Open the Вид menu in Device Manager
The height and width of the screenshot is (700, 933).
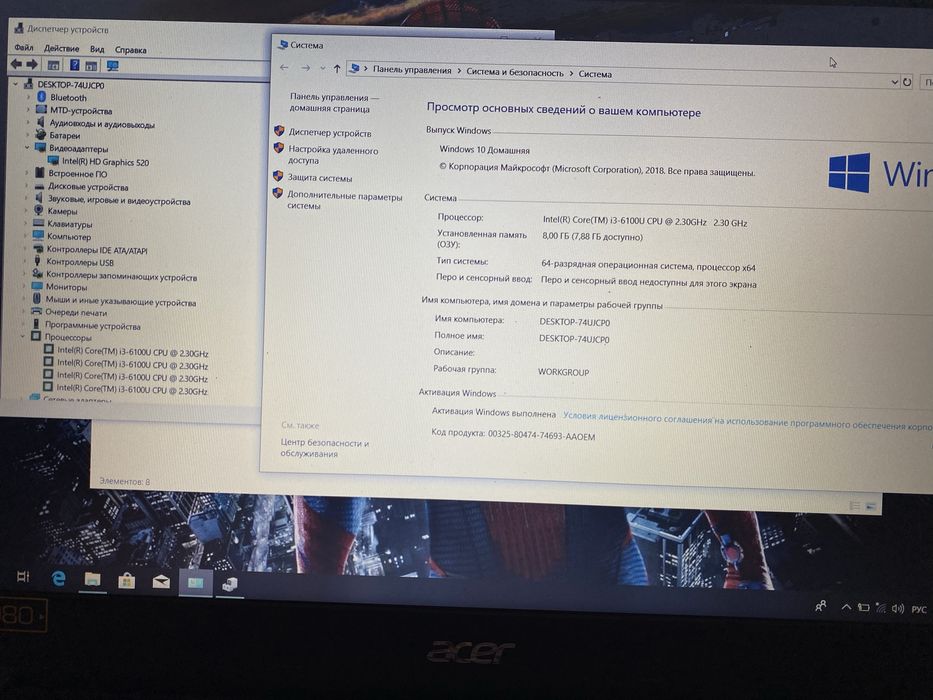[97, 49]
